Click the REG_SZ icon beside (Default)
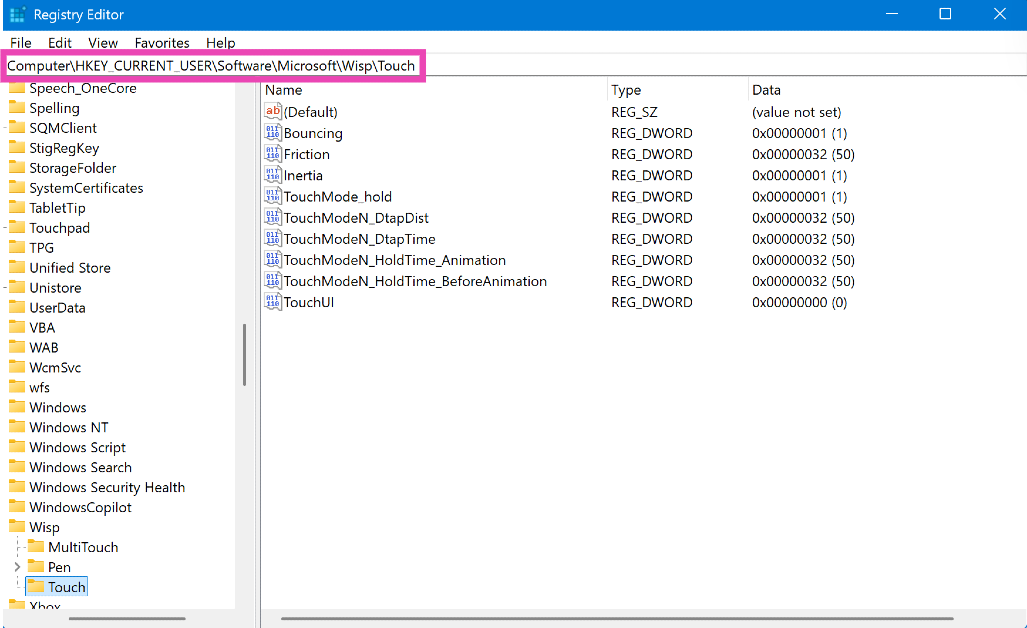The image size is (1027, 628). point(272,112)
